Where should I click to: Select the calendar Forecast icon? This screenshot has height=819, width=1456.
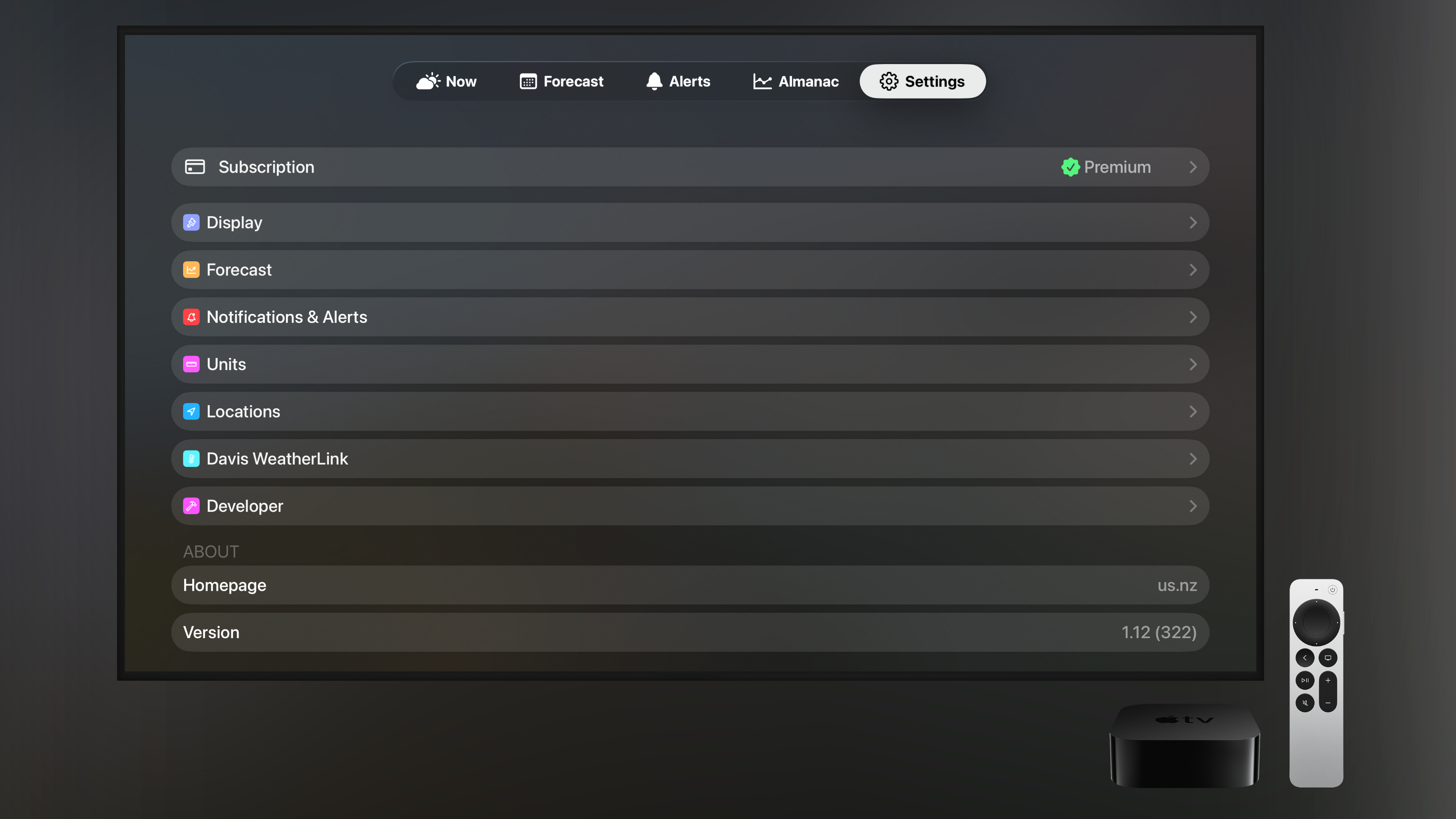(x=528, y=81)
